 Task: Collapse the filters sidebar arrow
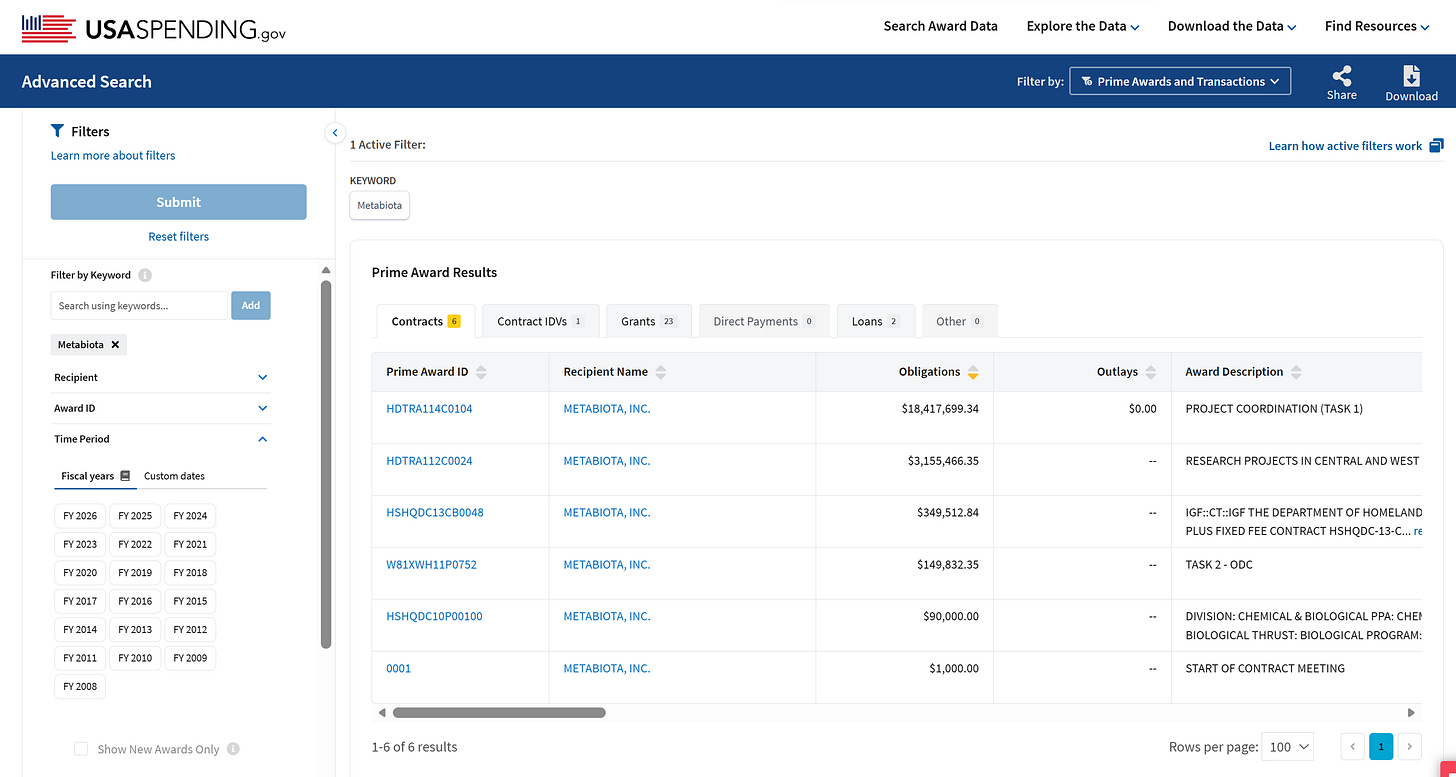pos(335,132)
